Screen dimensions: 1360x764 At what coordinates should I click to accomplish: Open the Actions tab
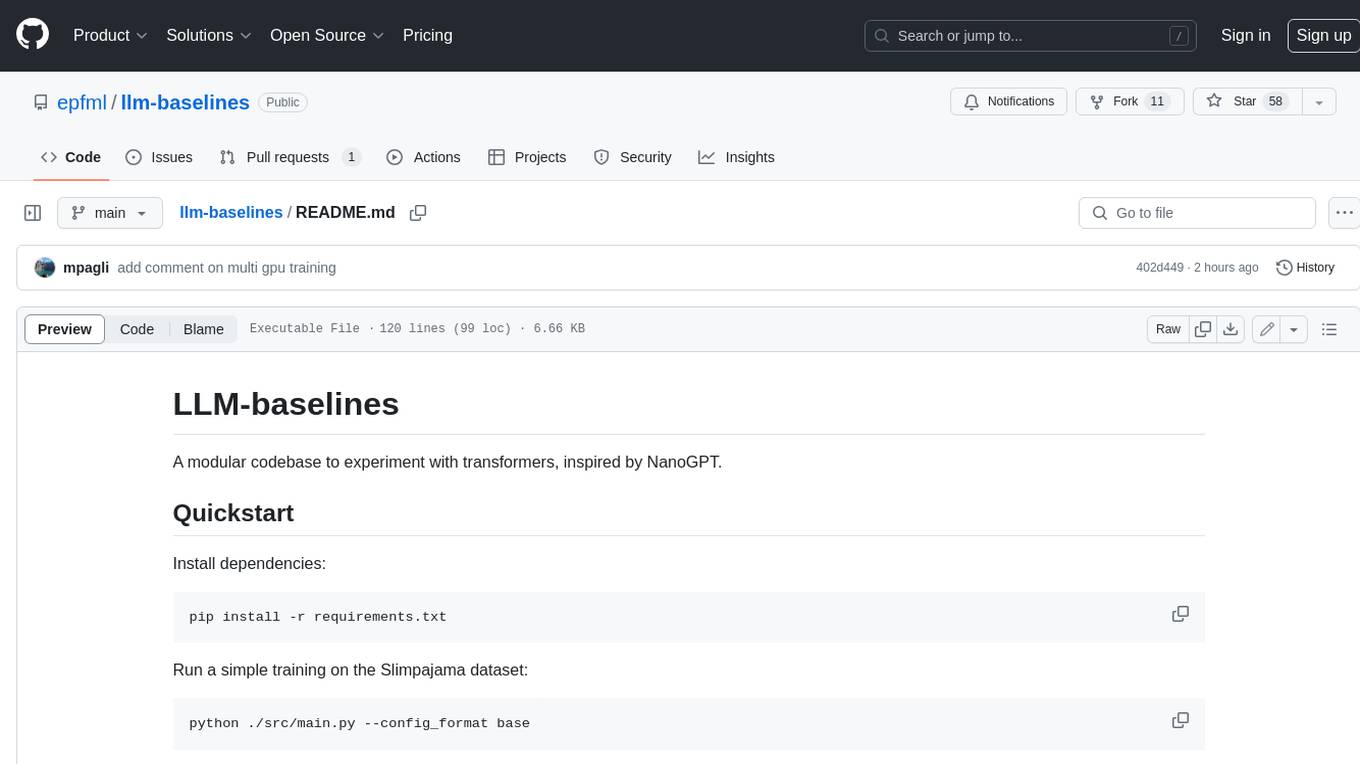point(423,157)
